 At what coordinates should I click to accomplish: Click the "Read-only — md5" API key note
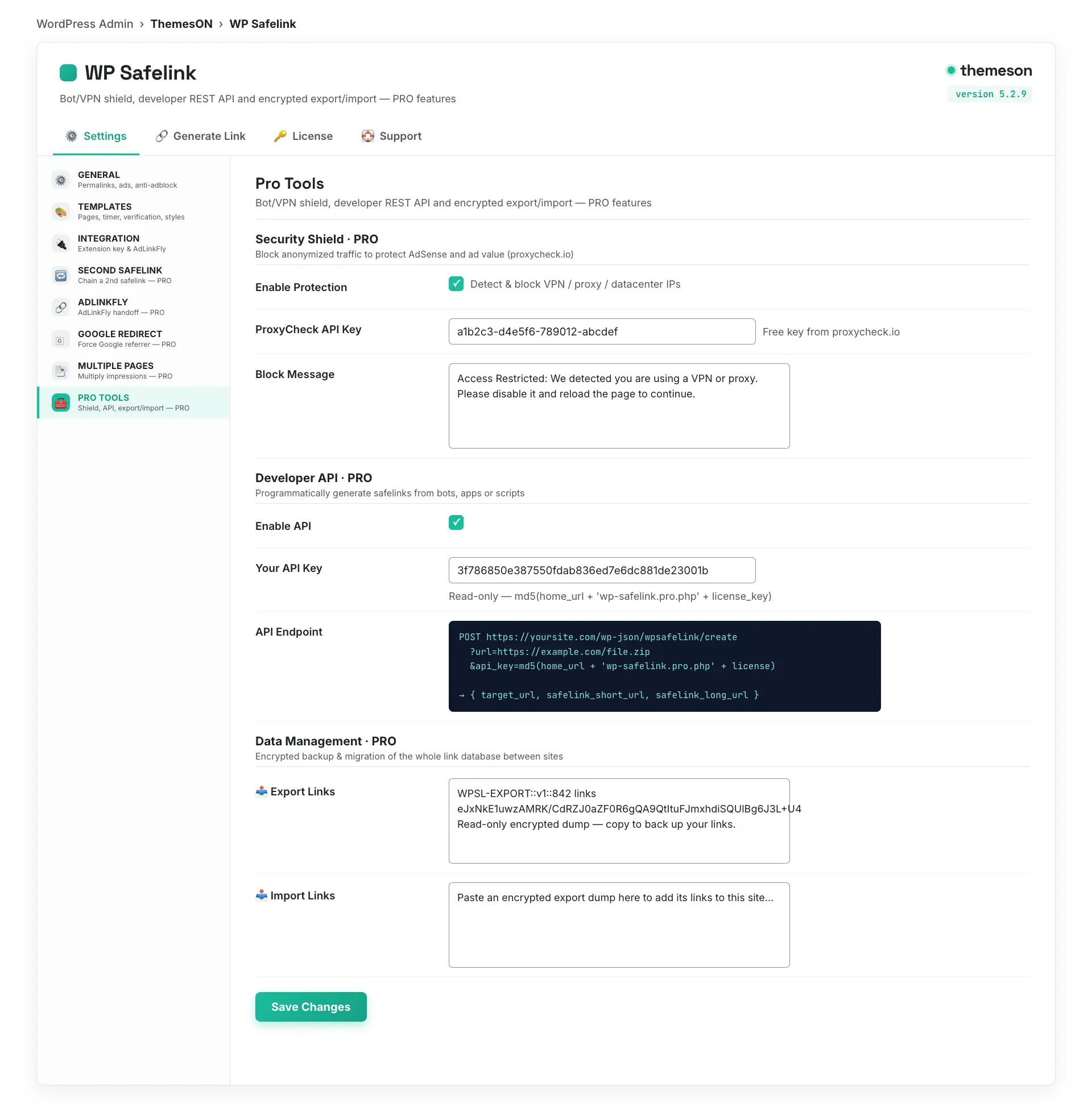[x=610, y=596]
